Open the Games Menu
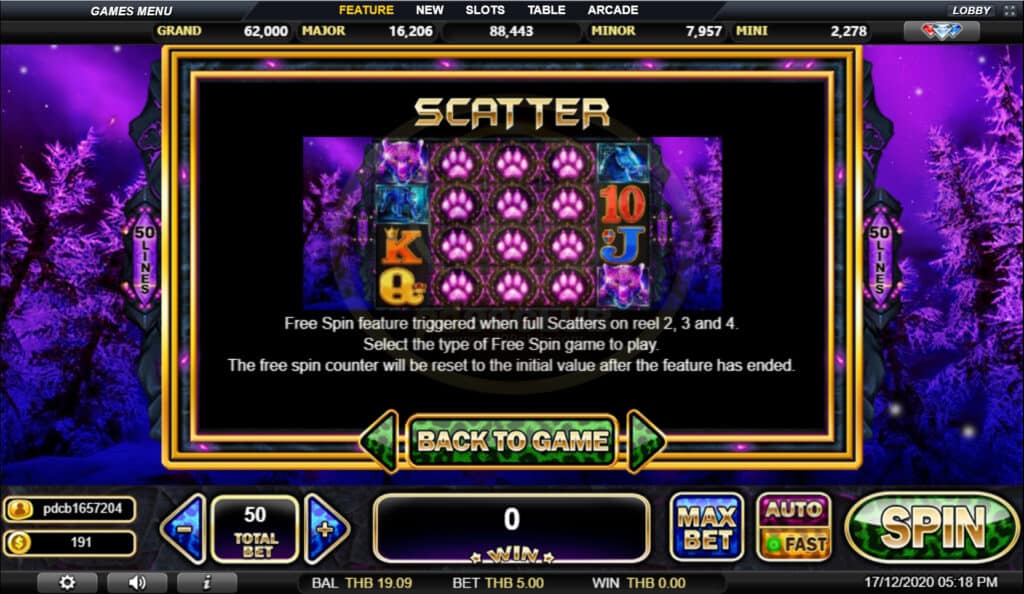Screen dimensions: 1024x594 point(131,10)
